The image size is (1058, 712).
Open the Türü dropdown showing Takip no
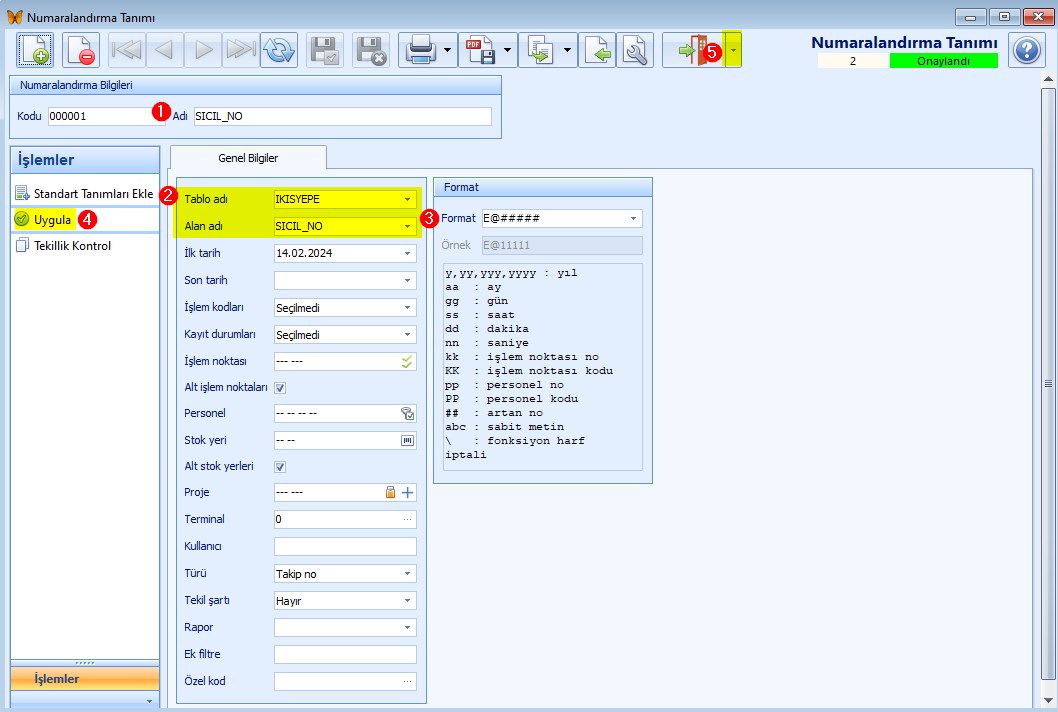coord(407,573)
